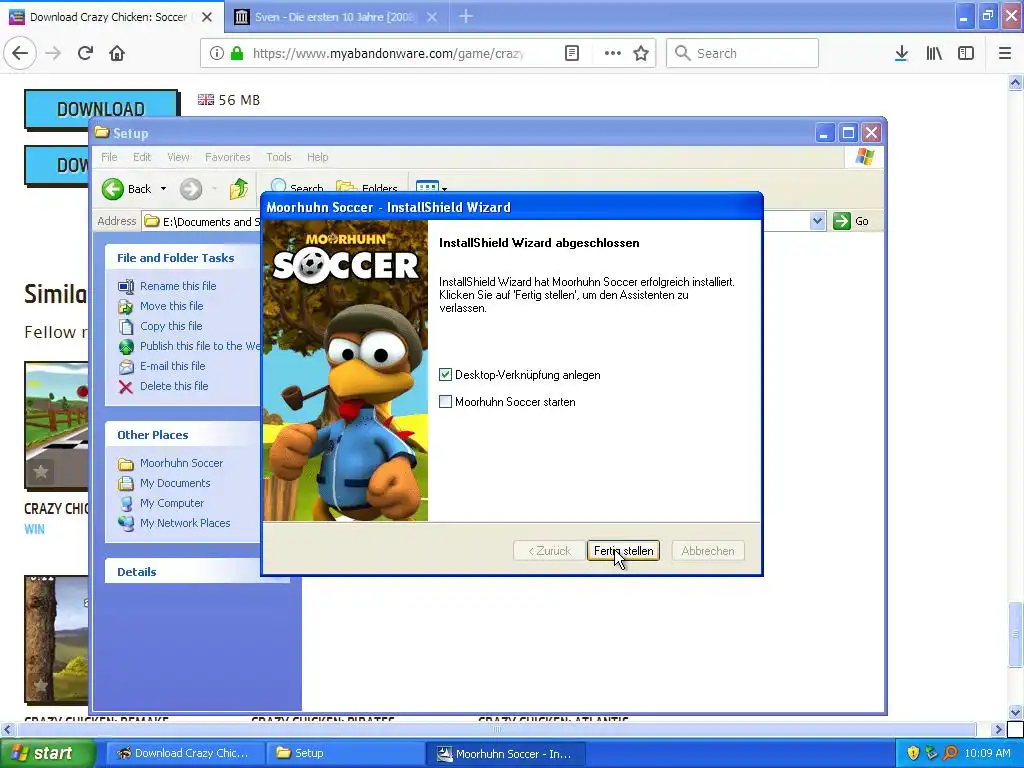Screen dimensions: 1024x768
Task: Expand Back history dropdown arrow
Action: point(163,189)
